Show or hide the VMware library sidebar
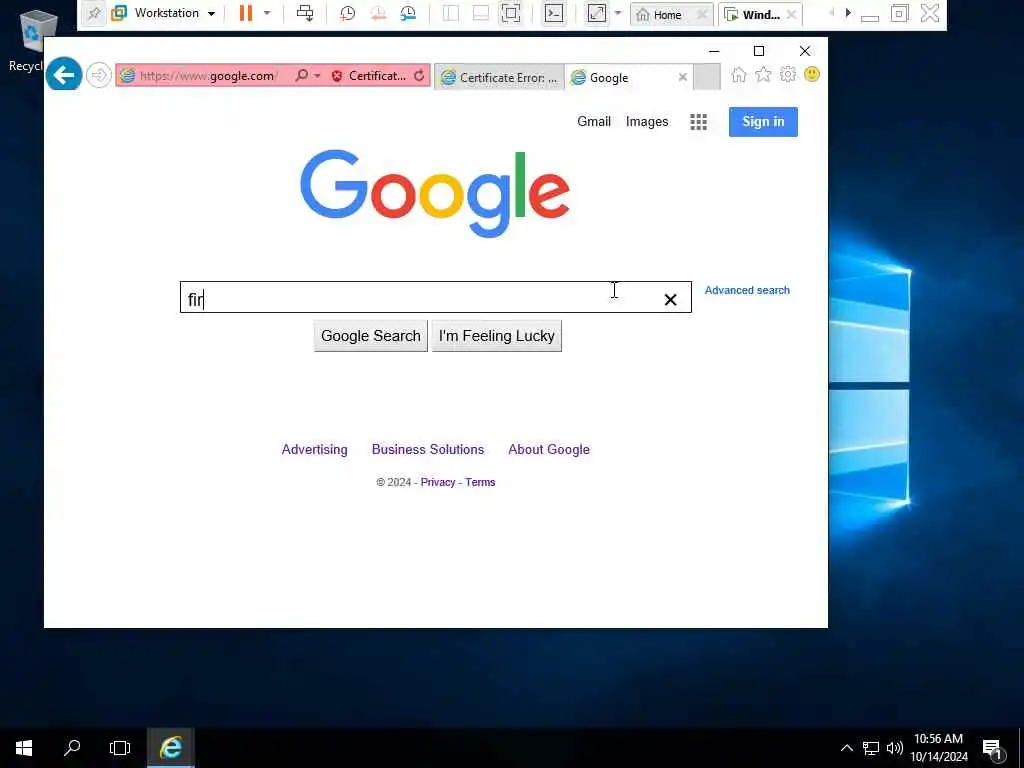 click(x=451, y=13)
